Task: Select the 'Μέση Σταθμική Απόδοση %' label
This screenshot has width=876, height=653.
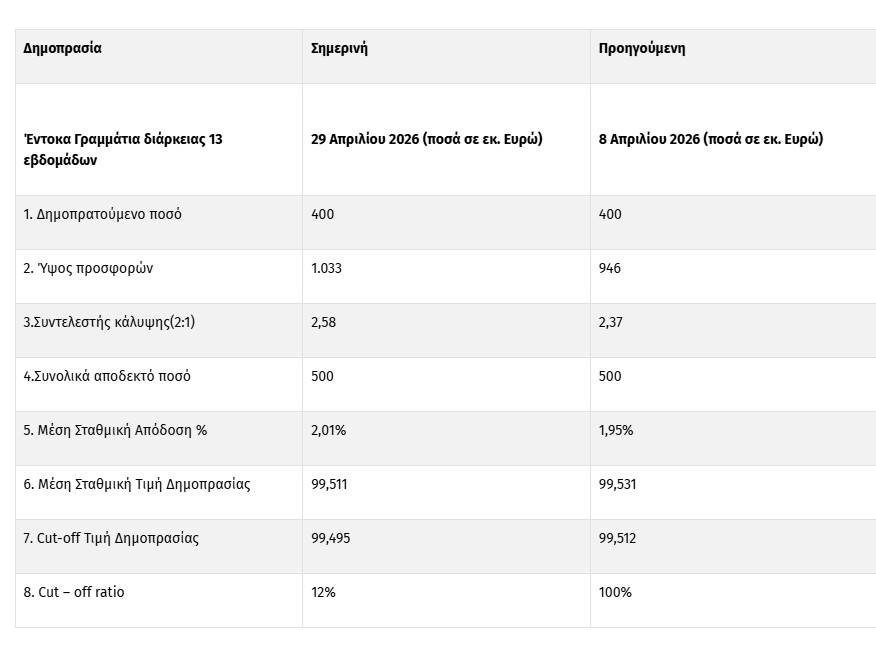Action: coord(115,430)
